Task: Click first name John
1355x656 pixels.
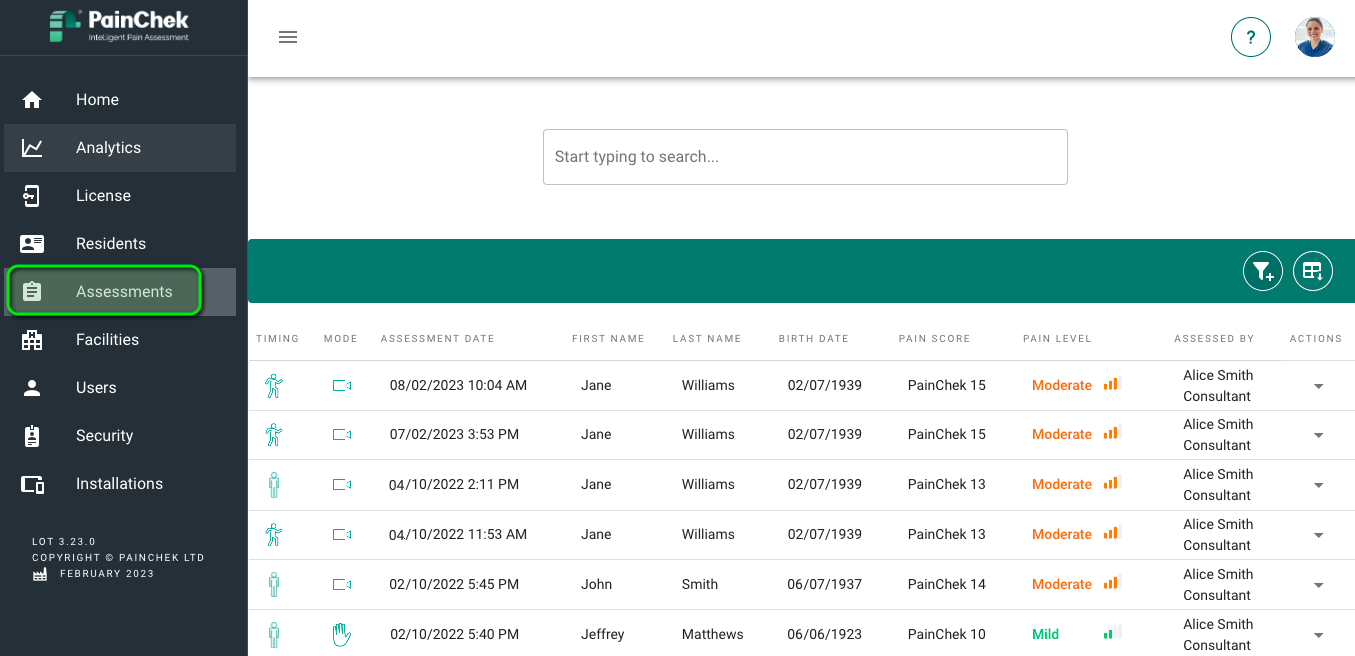Action: tap(597, 585)
